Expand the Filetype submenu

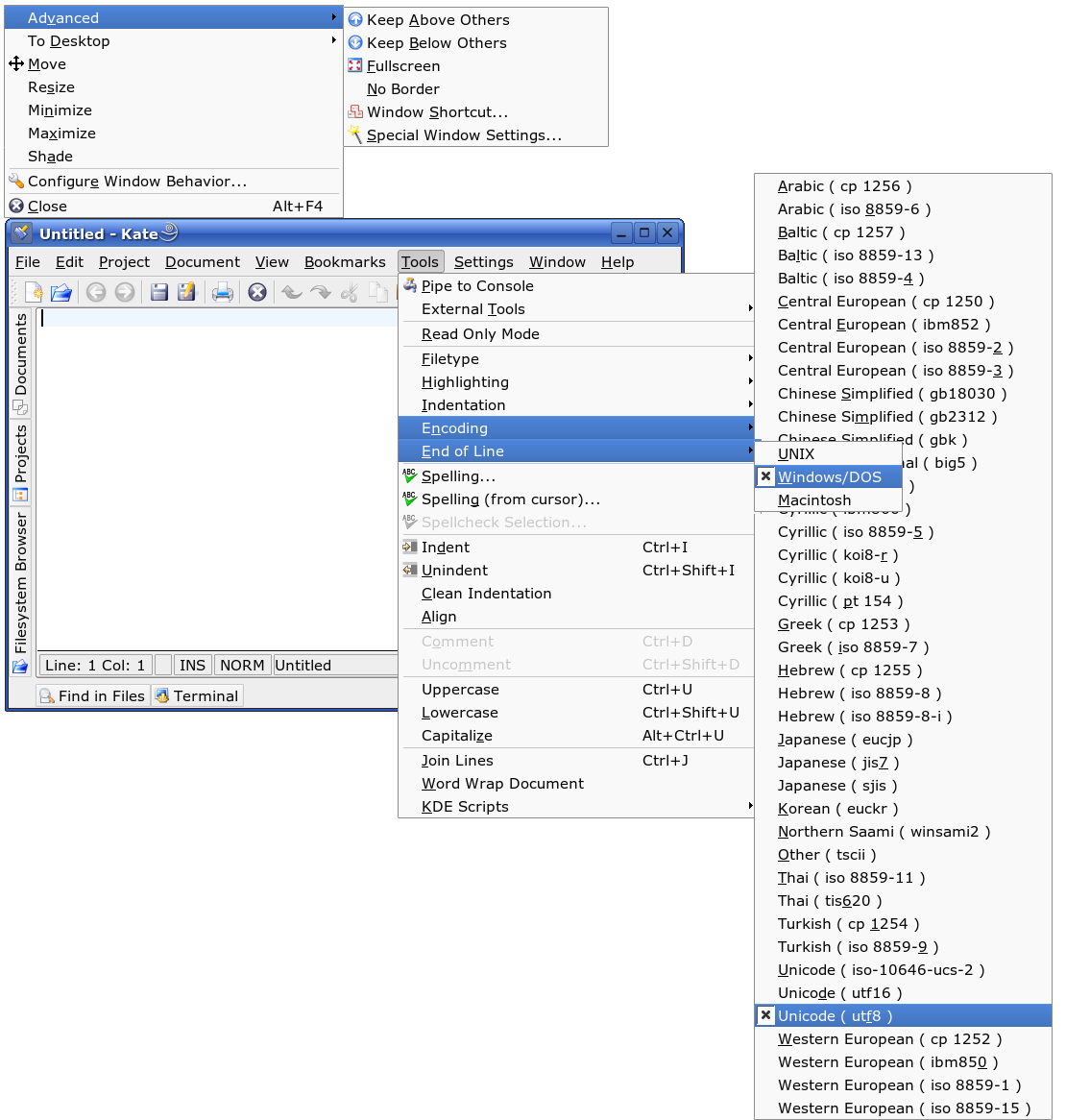pos(576,358)
